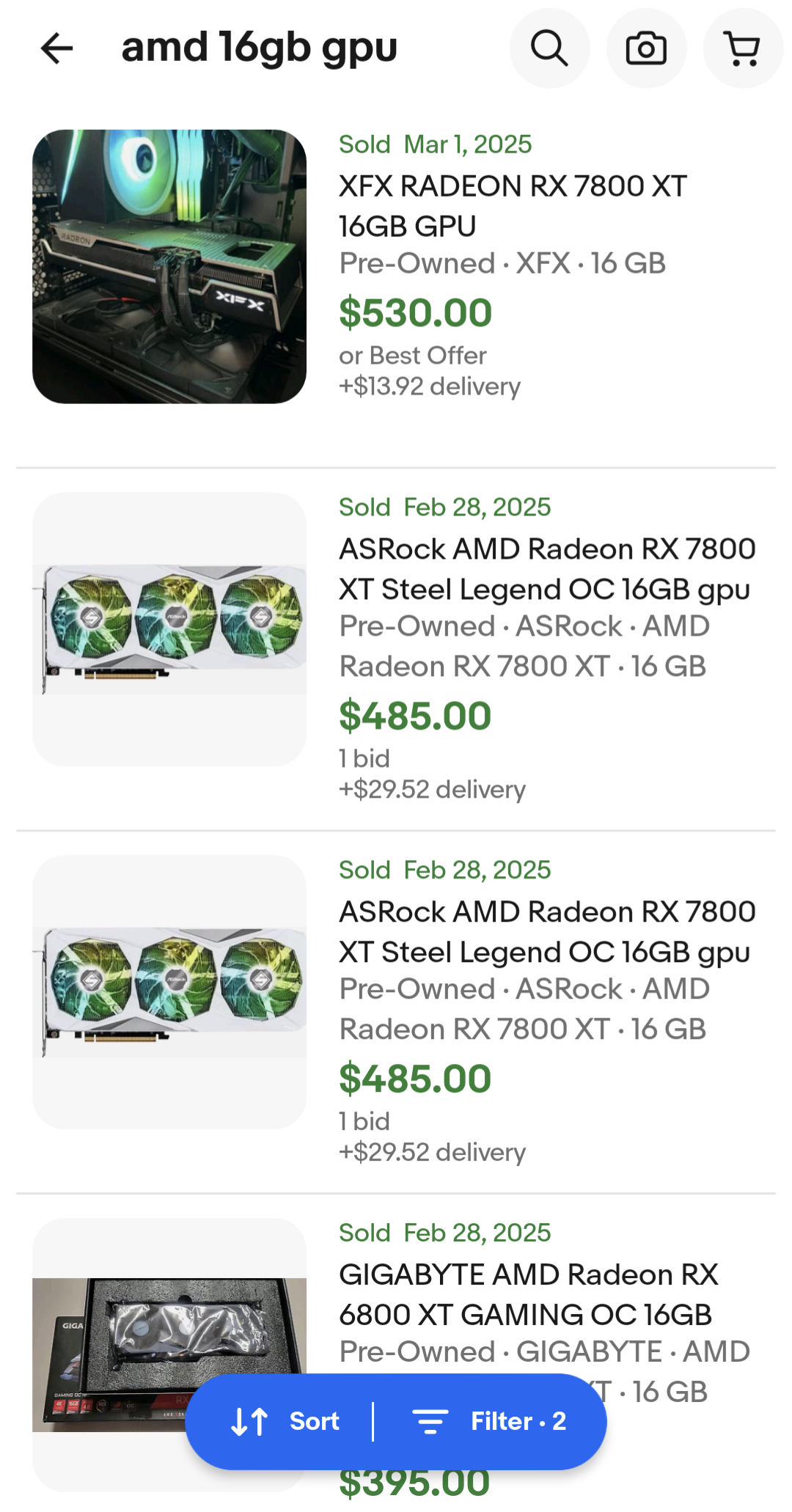Screen dimensions: 792x1512
Task: Open first ASRock Steel Legend thumbnail
Action: tap(169, 629)
